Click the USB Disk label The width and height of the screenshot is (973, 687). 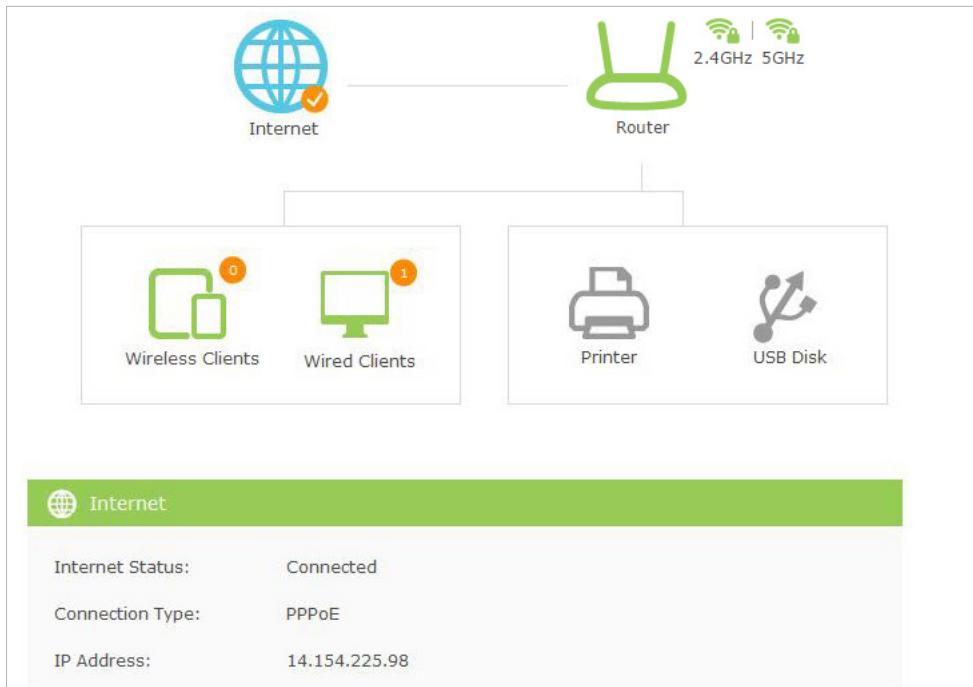(x=789, y=357)
